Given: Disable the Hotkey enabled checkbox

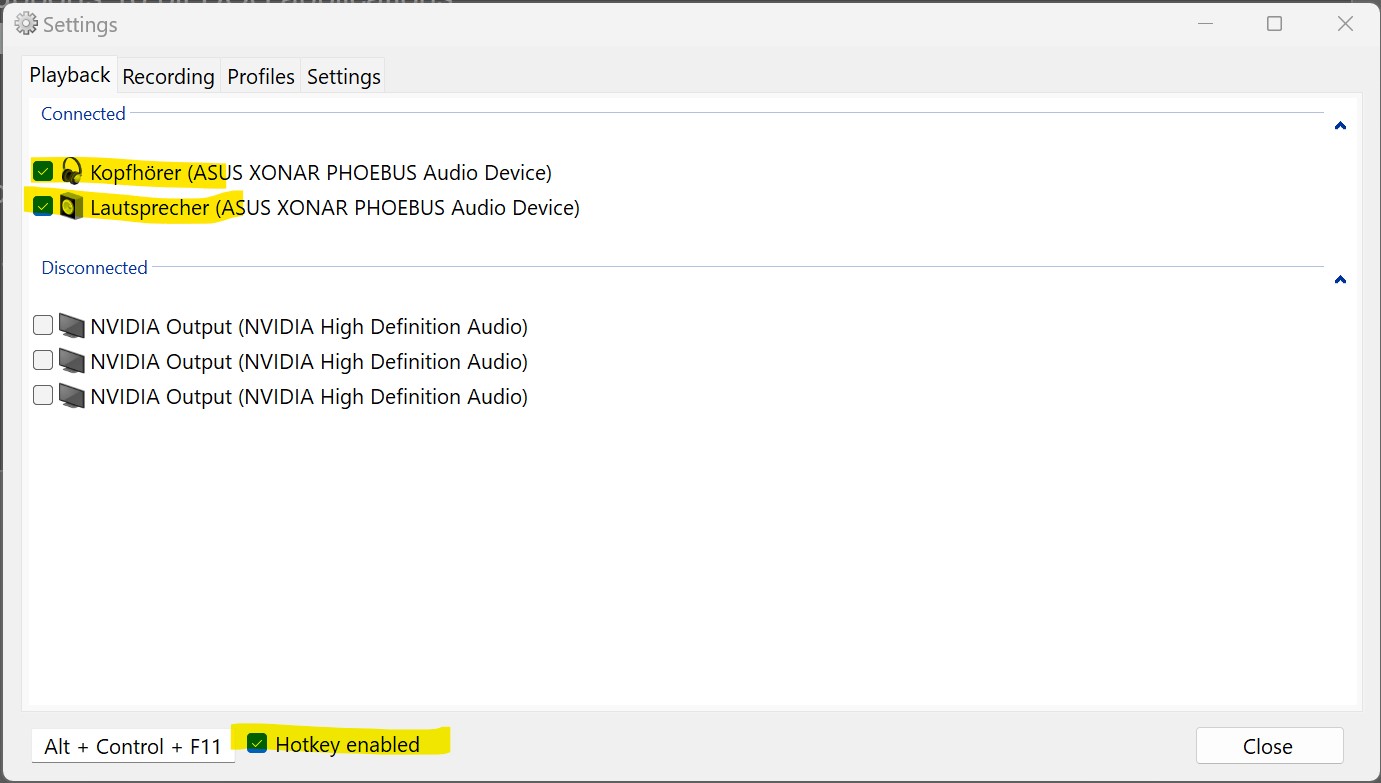Looking at the screenshot, I should point(258,743).
